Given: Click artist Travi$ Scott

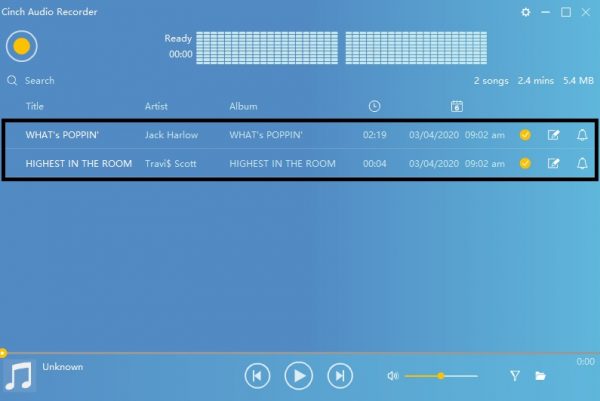Looking at the screenshot, I should click(x=171, y=163).
